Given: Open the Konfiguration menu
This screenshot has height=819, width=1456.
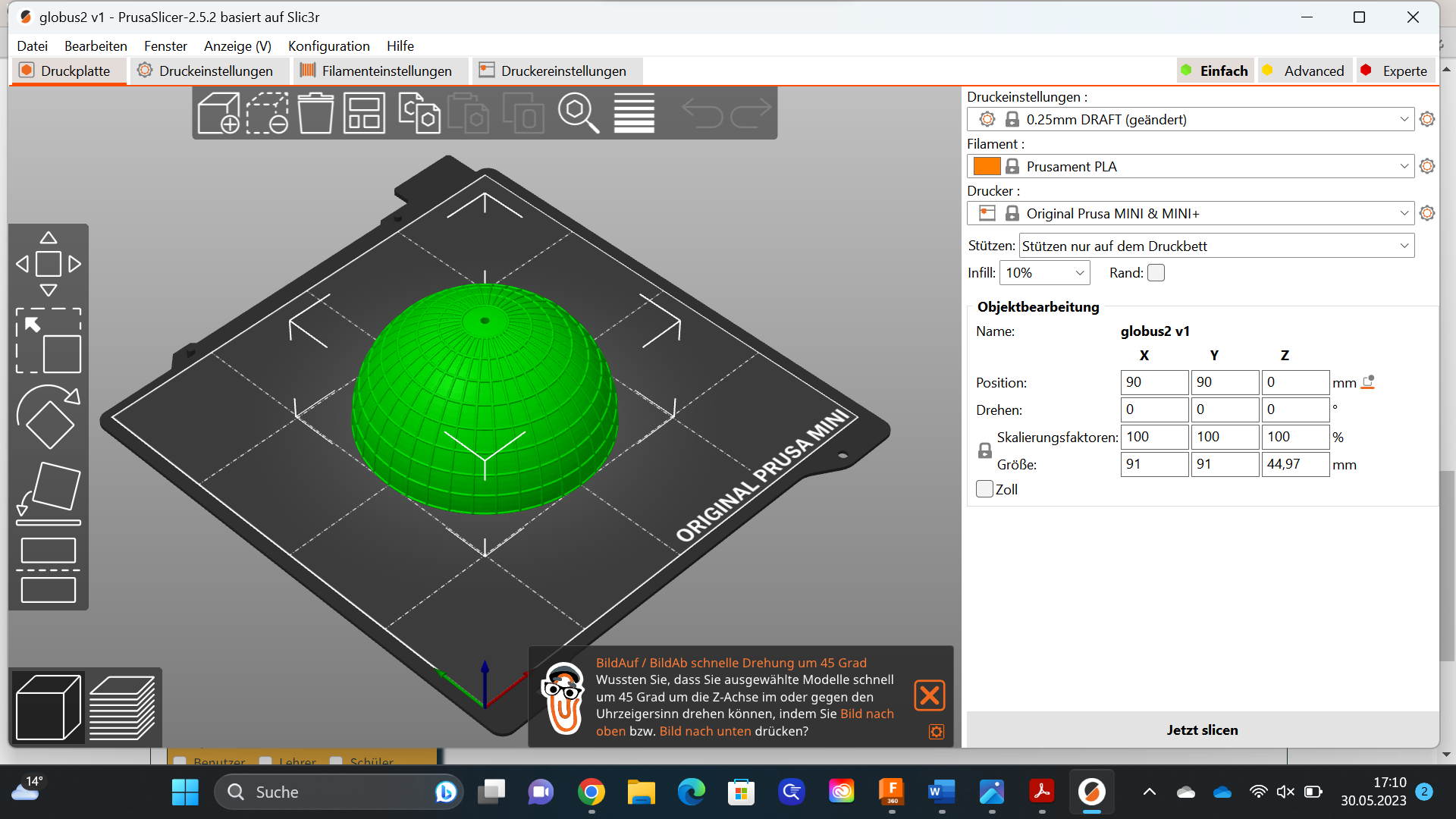Looking at the screenshot, I should 328,46.
